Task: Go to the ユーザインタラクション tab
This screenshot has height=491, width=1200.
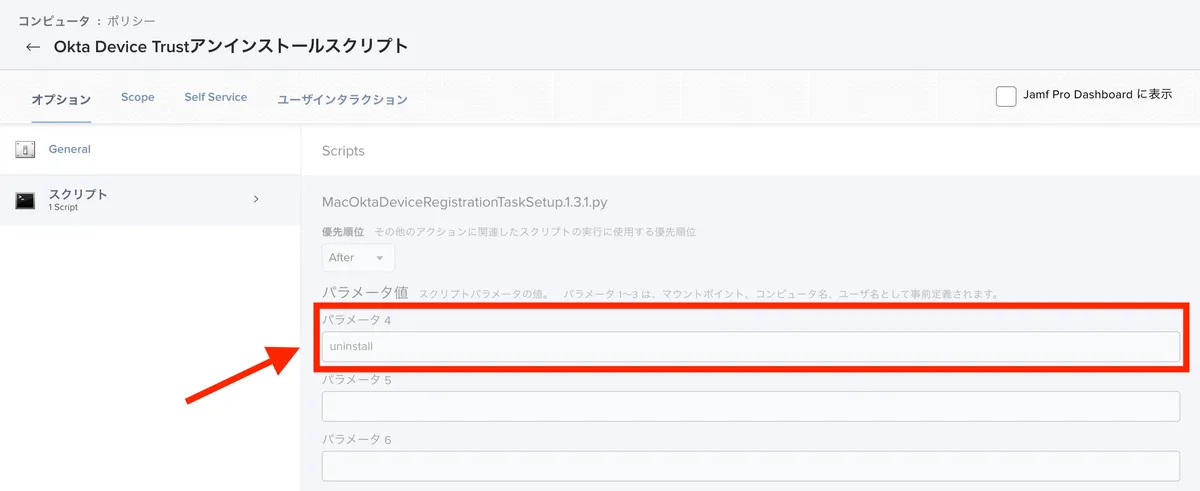Action: (x=342, y=99)
